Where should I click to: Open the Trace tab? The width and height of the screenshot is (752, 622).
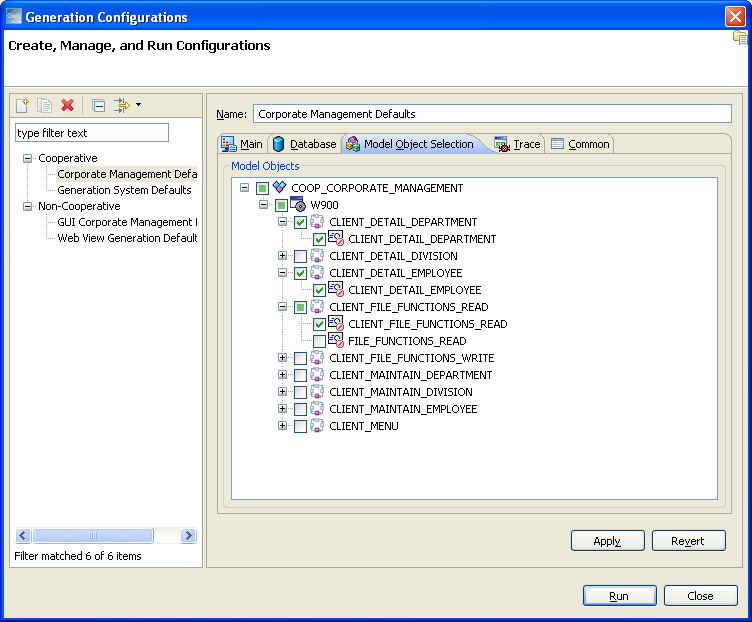(x=517, y=144)
